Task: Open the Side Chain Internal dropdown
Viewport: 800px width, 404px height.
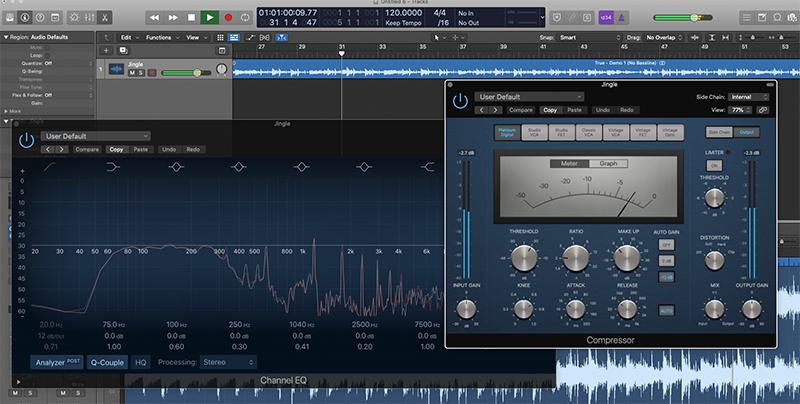Action: [x=748, y=97]
